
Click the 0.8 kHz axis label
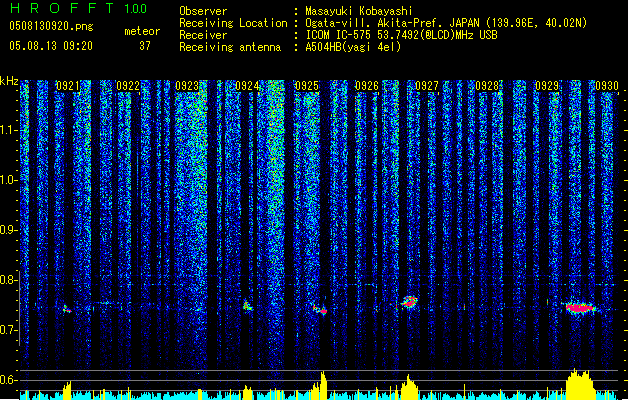[9, 280]
